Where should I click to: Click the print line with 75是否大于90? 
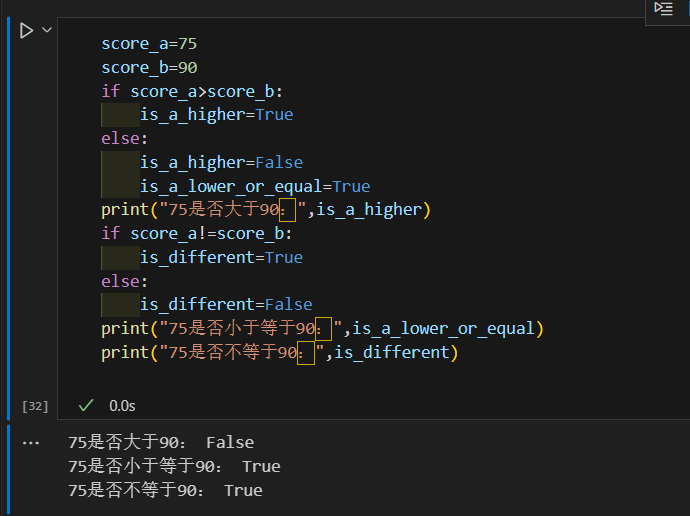pyautogui.click(x=266, y=210)
